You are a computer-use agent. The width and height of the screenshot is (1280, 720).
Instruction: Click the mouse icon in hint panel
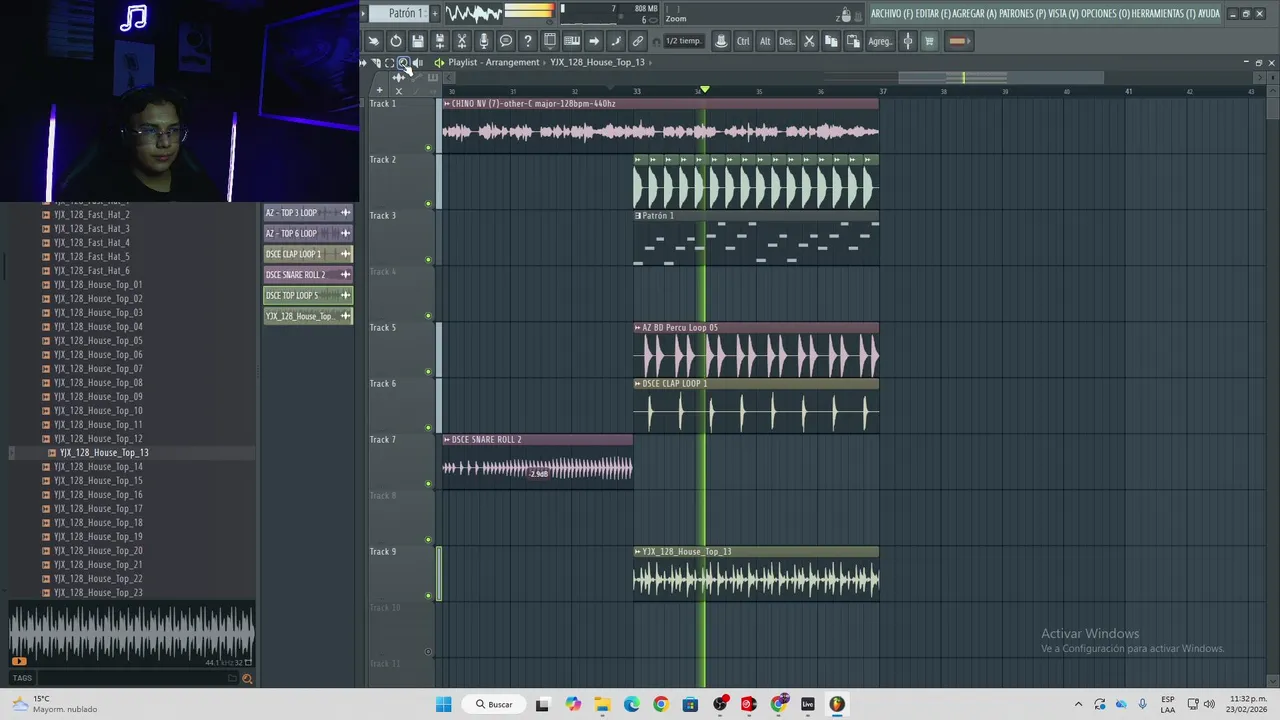pyautogui.click(x=846, y=14)
